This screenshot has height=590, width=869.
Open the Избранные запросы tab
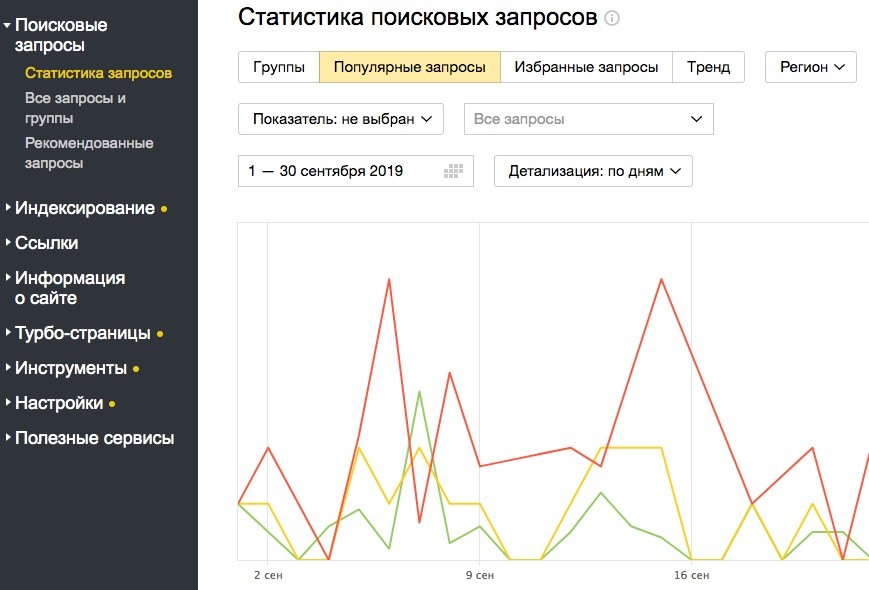pos(586,67)
